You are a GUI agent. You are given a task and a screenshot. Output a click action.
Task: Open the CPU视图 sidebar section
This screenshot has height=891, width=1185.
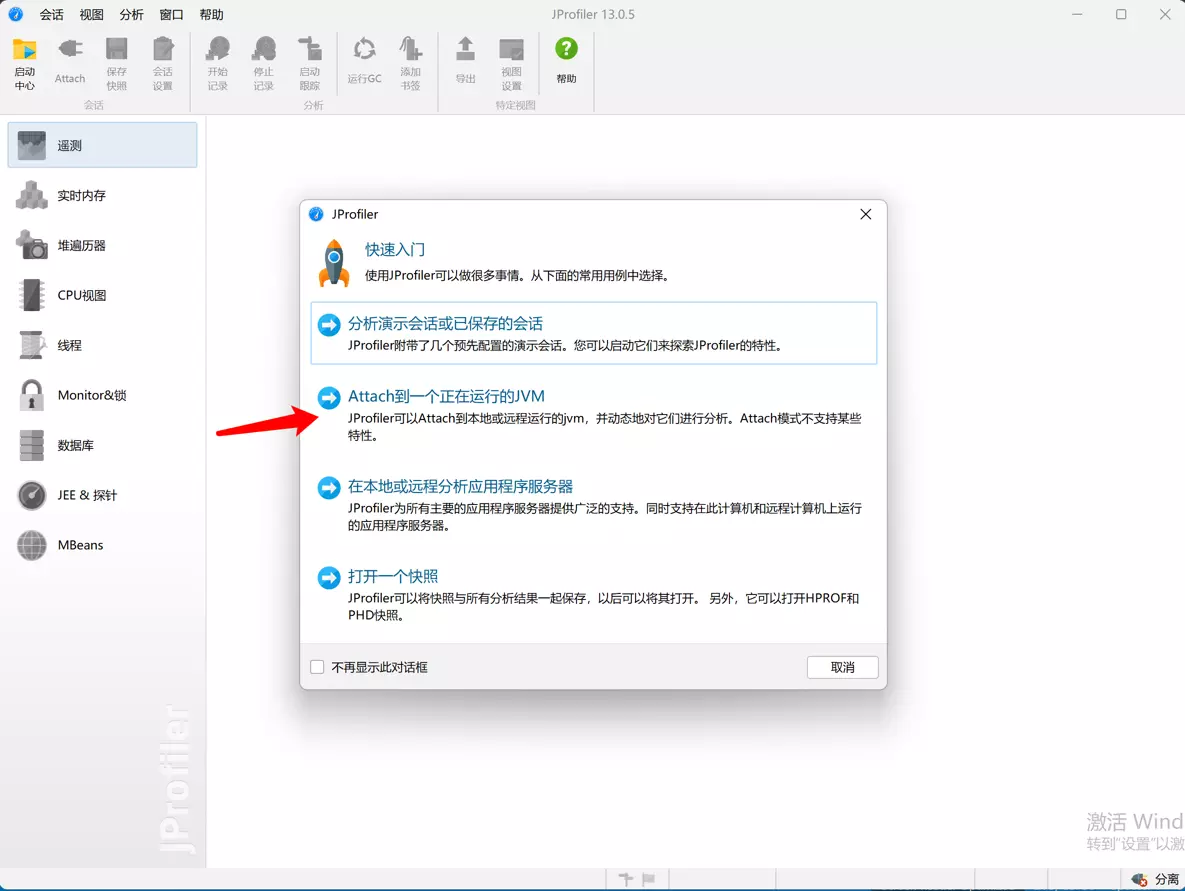[32, 295]
